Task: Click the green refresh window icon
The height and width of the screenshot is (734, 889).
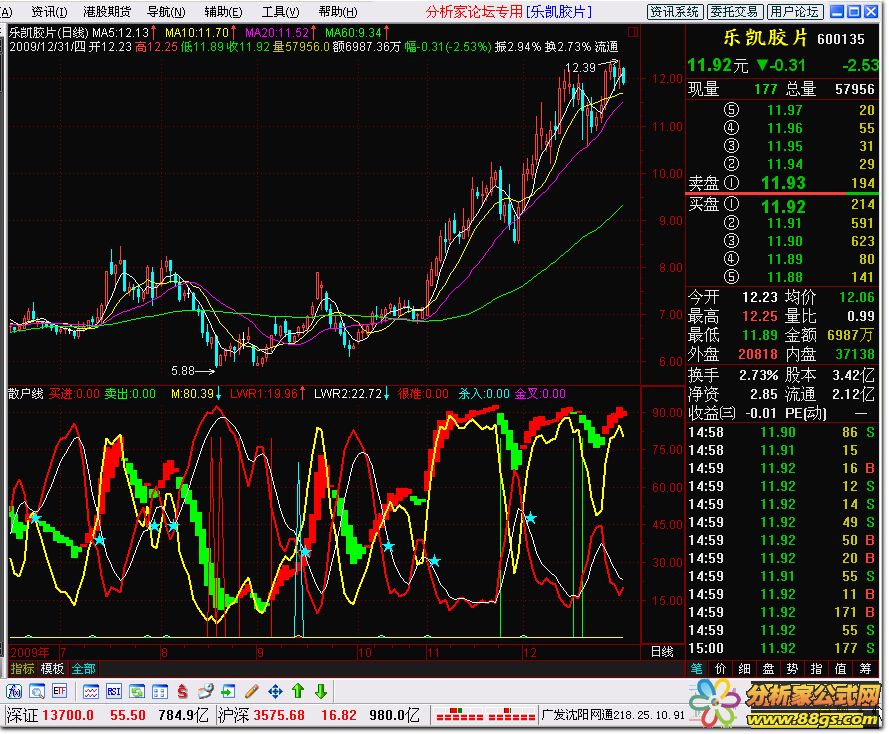Action: click(137, 691)
